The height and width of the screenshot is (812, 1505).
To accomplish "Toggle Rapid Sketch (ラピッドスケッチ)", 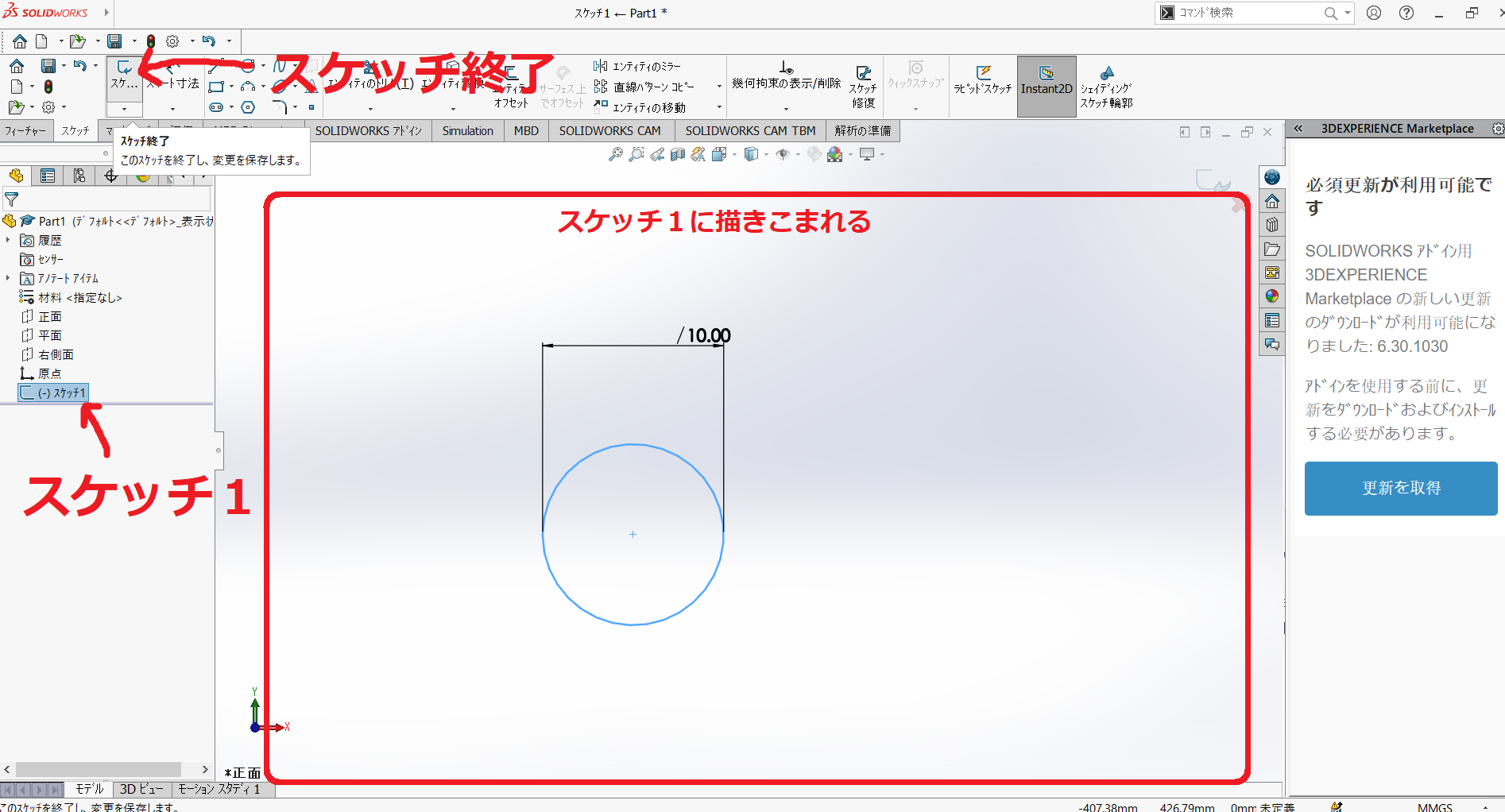I will tap(983, 79).
